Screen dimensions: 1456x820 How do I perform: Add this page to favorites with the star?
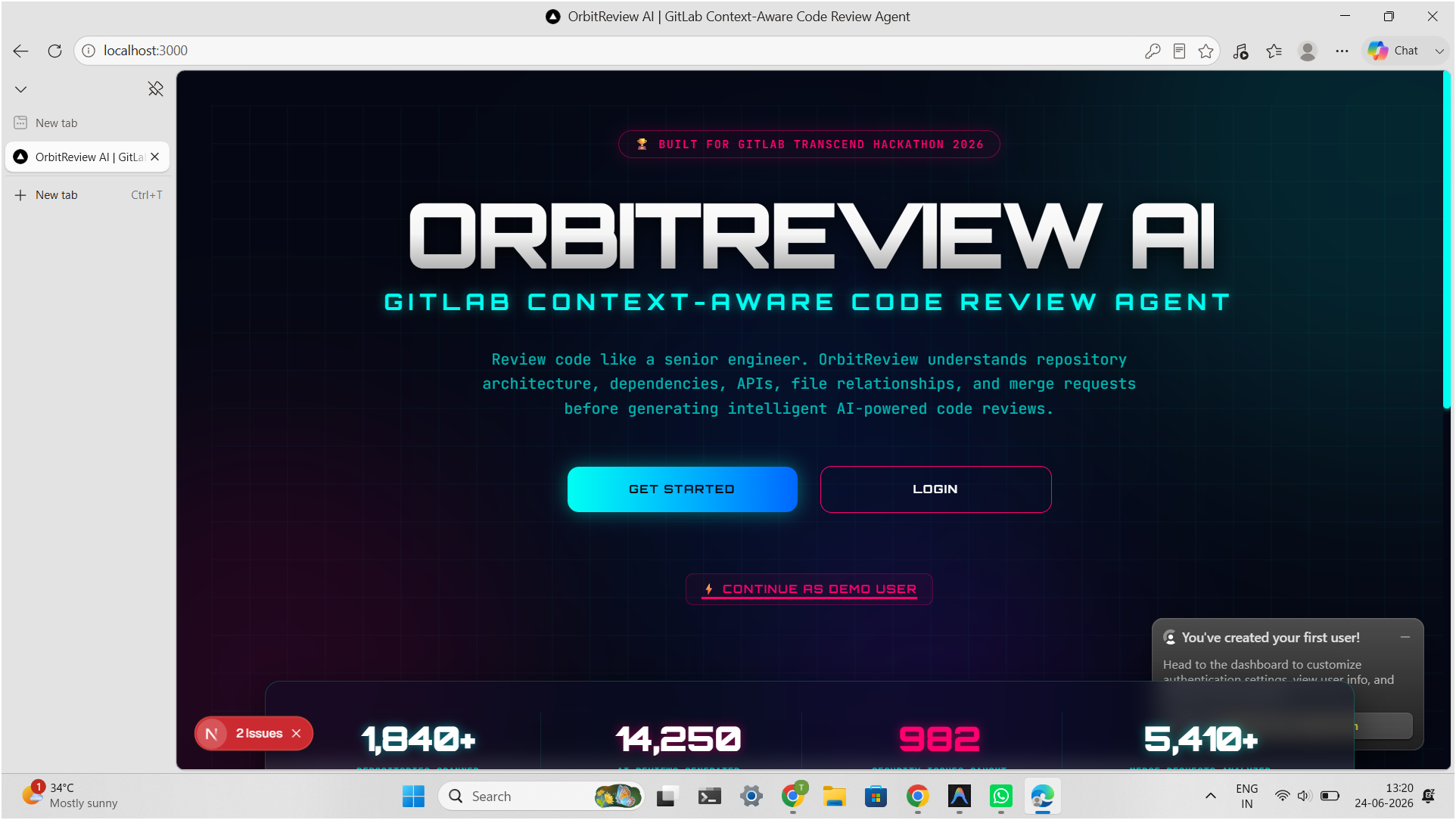coord(1206,51)
